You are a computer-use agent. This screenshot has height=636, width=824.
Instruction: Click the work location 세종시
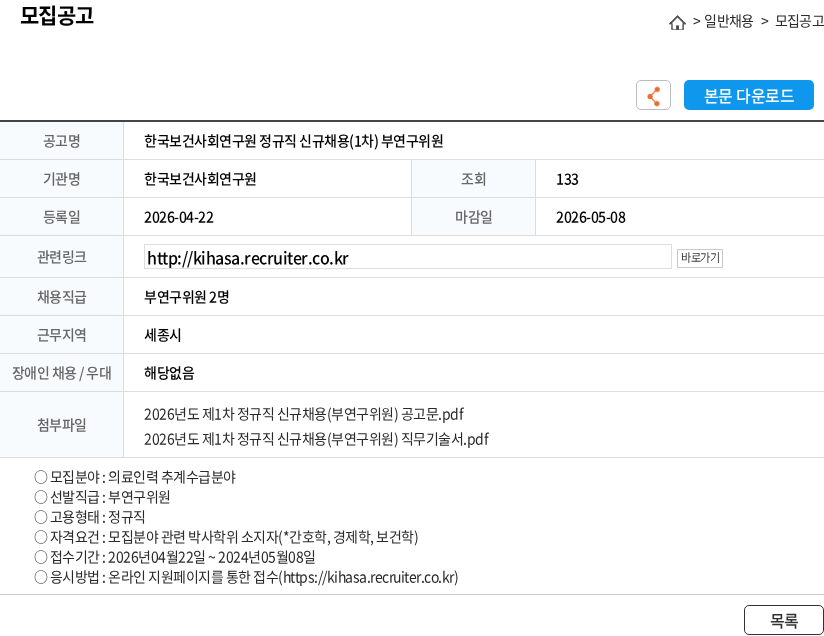(x=162, y=335)
